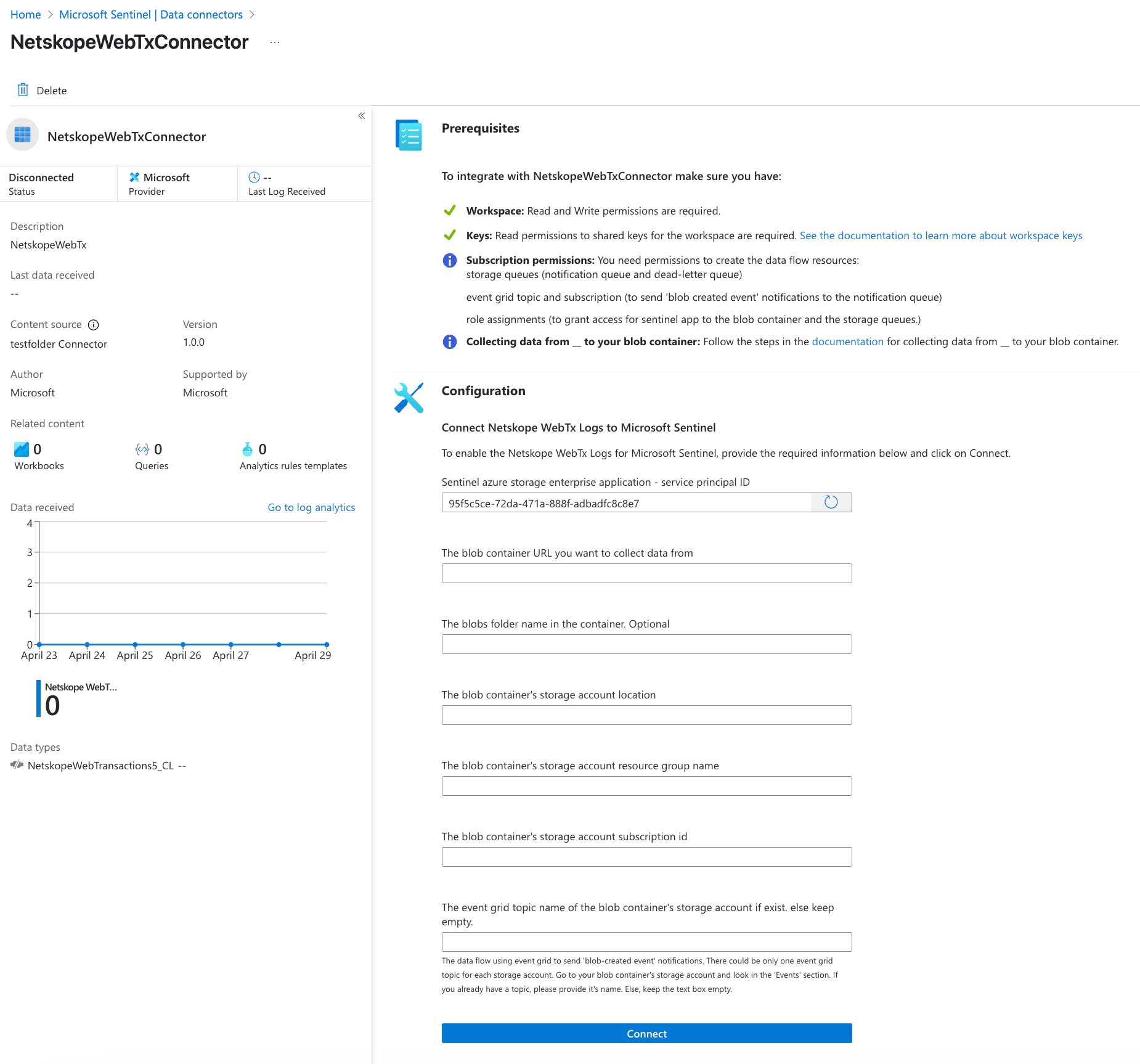The width and height of the screenshot is (1140, 1064).
Task: Open Microsoft Sentinel | Data connectors breadcrumb
Action: (151, 14)
